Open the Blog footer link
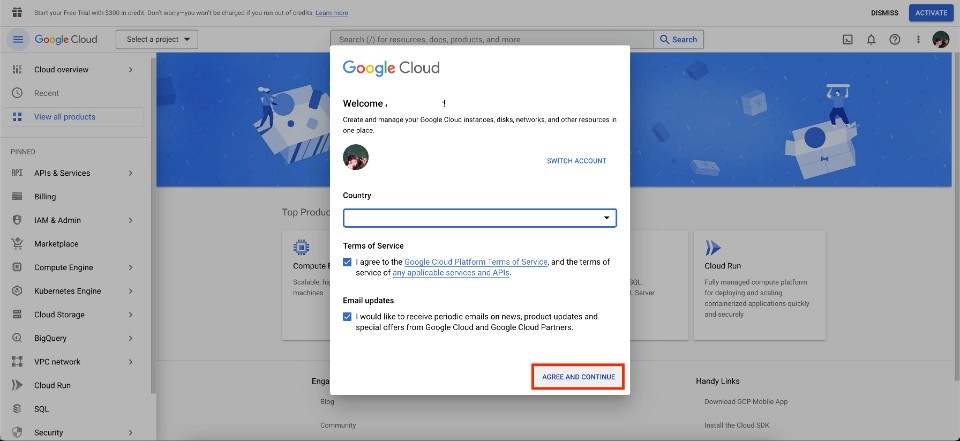This screenshot has height=441, width=960. [x=327, y=402]
